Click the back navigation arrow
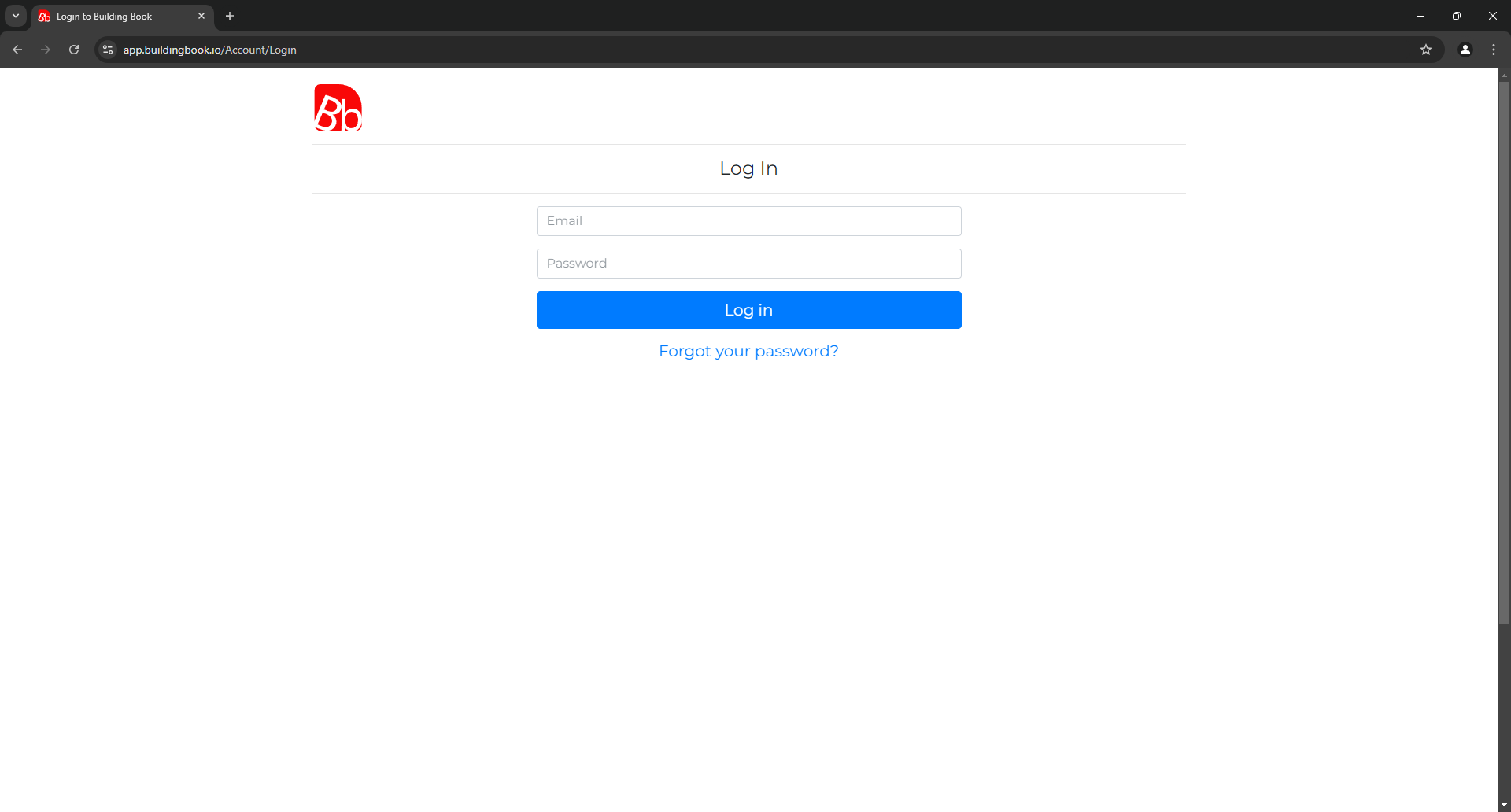Screen dimensions: 1511x812 [x=17, y=49]
